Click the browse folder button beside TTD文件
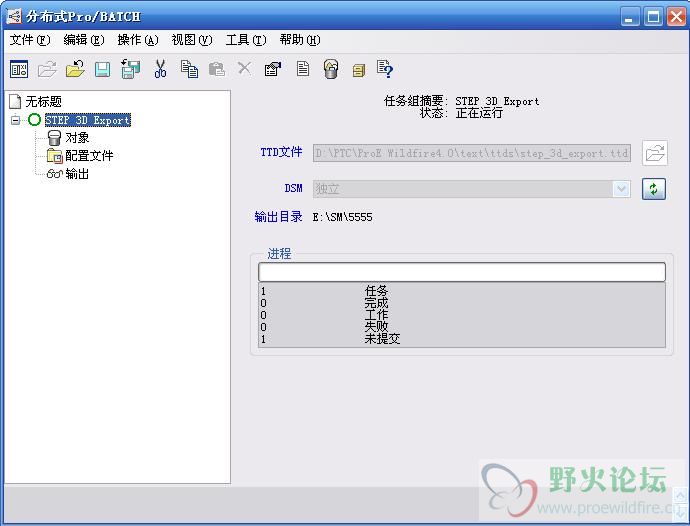Screen dimensions: 690x526 [655, 153]
